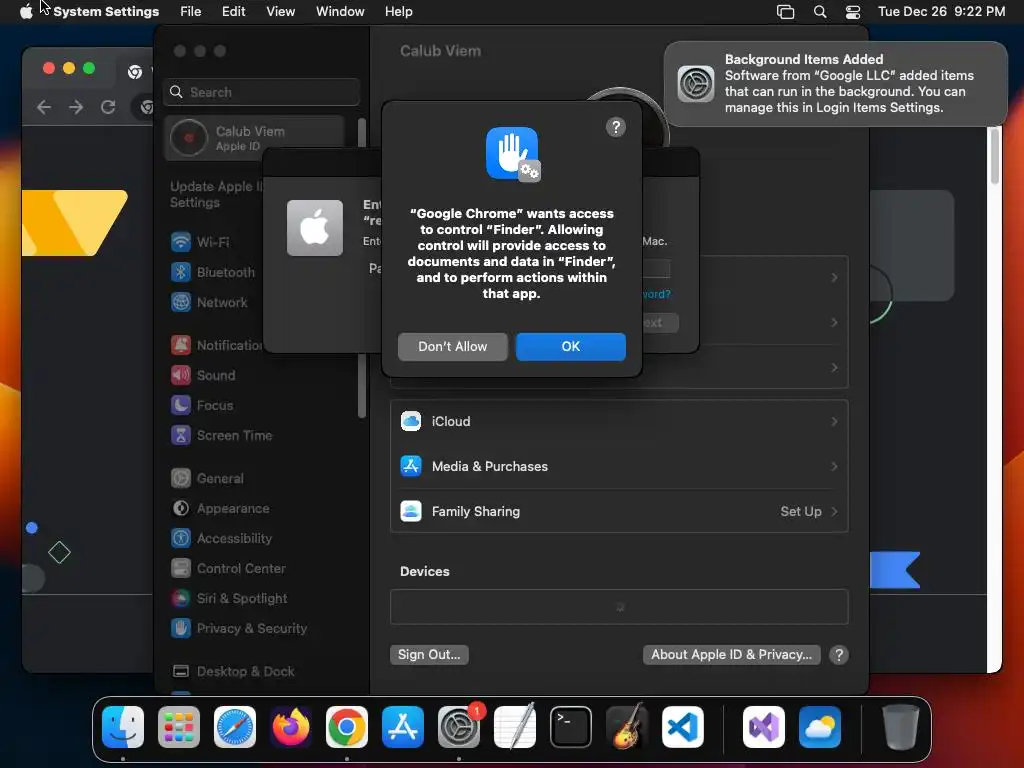Image resolution: width=1024 pixels, height=768 pixels.
Task: Open Safari from the Dock
Action: point(235,727)
